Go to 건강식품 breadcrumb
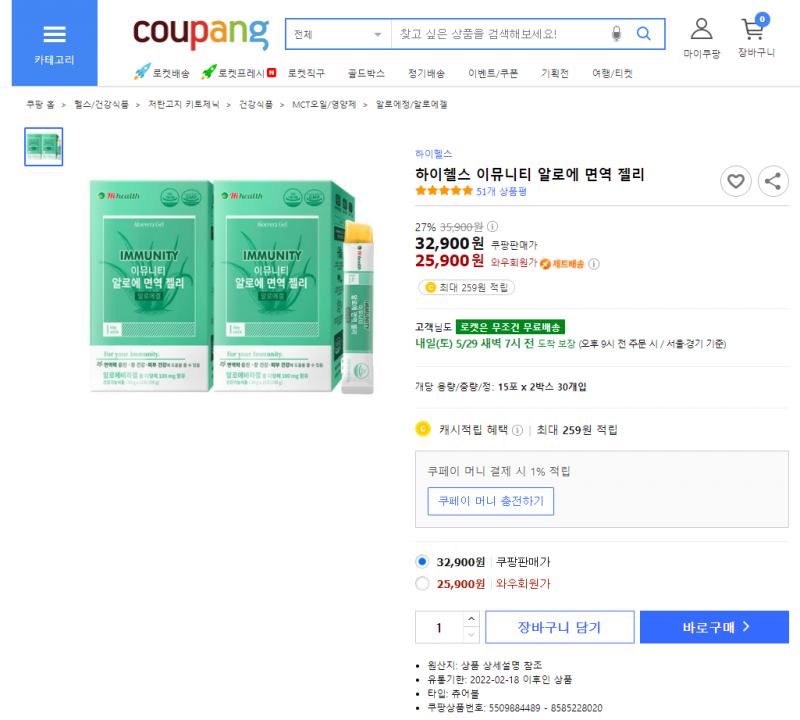This screenshot has height=720, width=800. pos(256,105)
